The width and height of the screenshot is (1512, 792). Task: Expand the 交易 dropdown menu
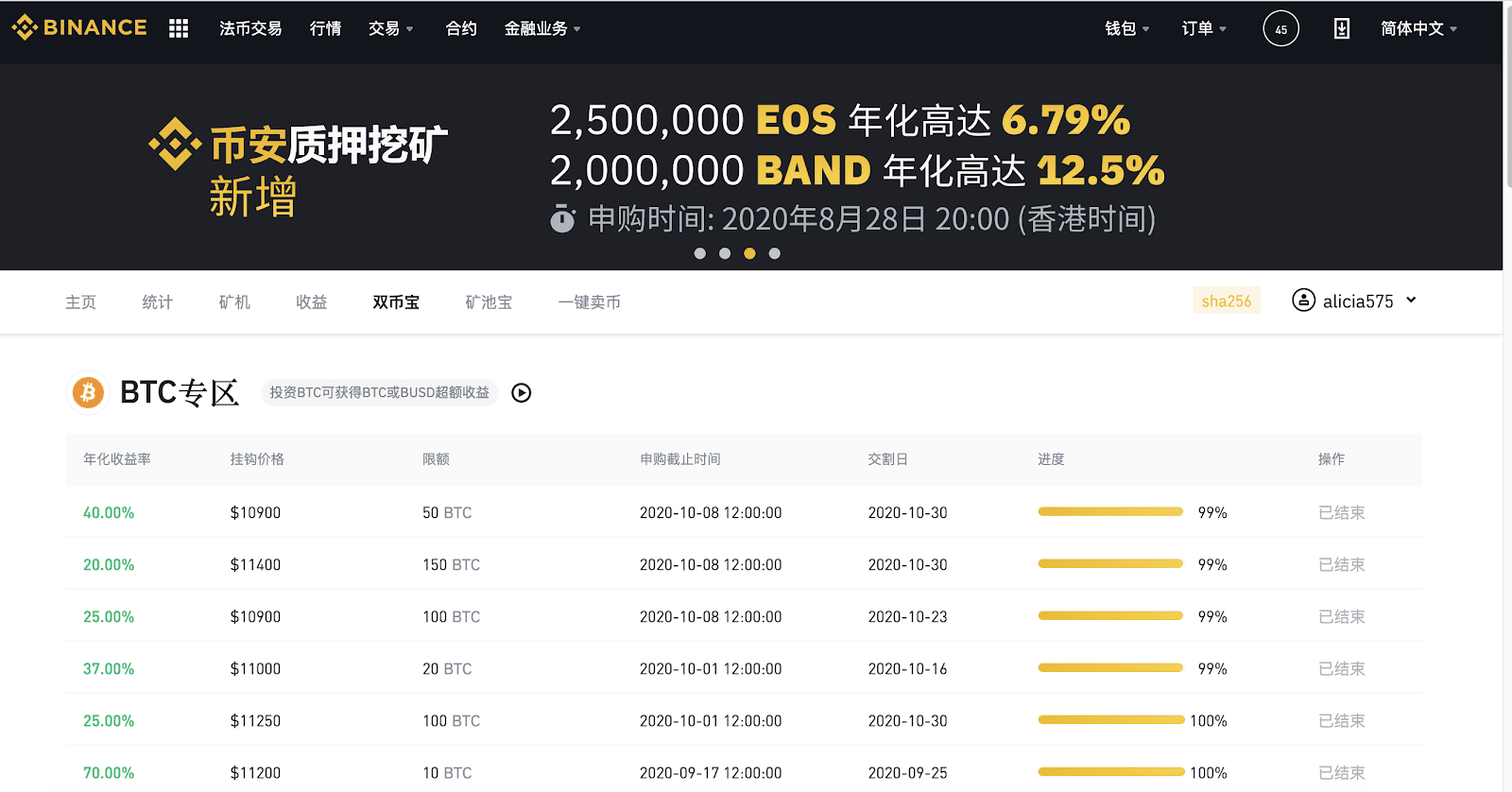390,28
